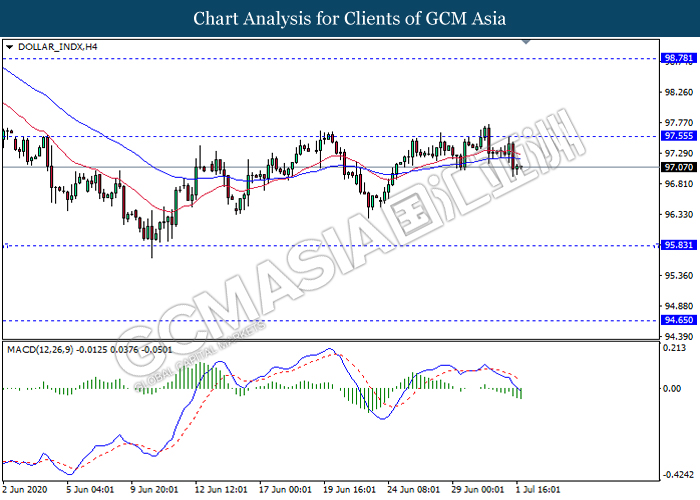Click the 97.290 price axis value

(x=679, y=154)
